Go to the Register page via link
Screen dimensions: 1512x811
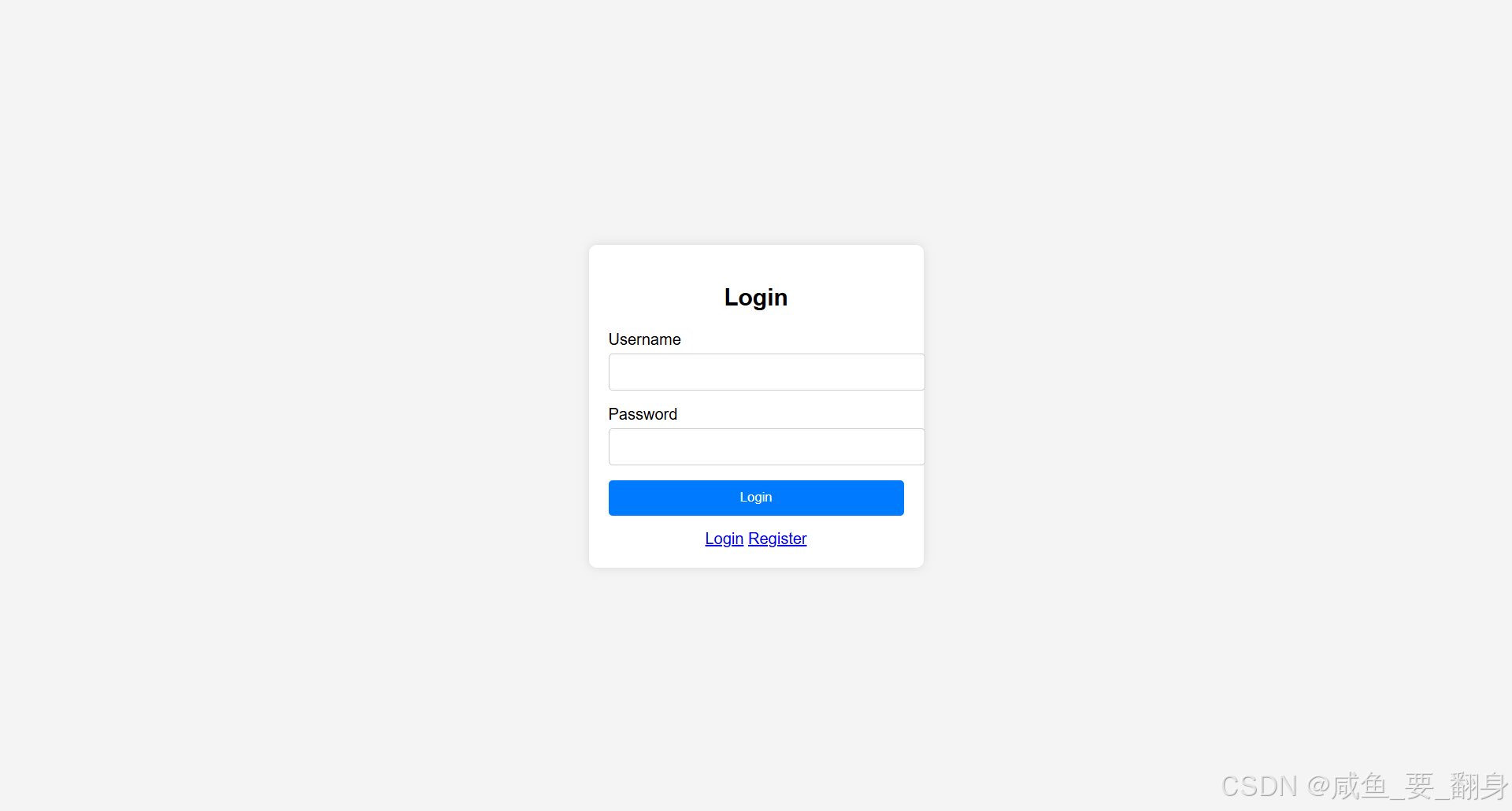777,539
